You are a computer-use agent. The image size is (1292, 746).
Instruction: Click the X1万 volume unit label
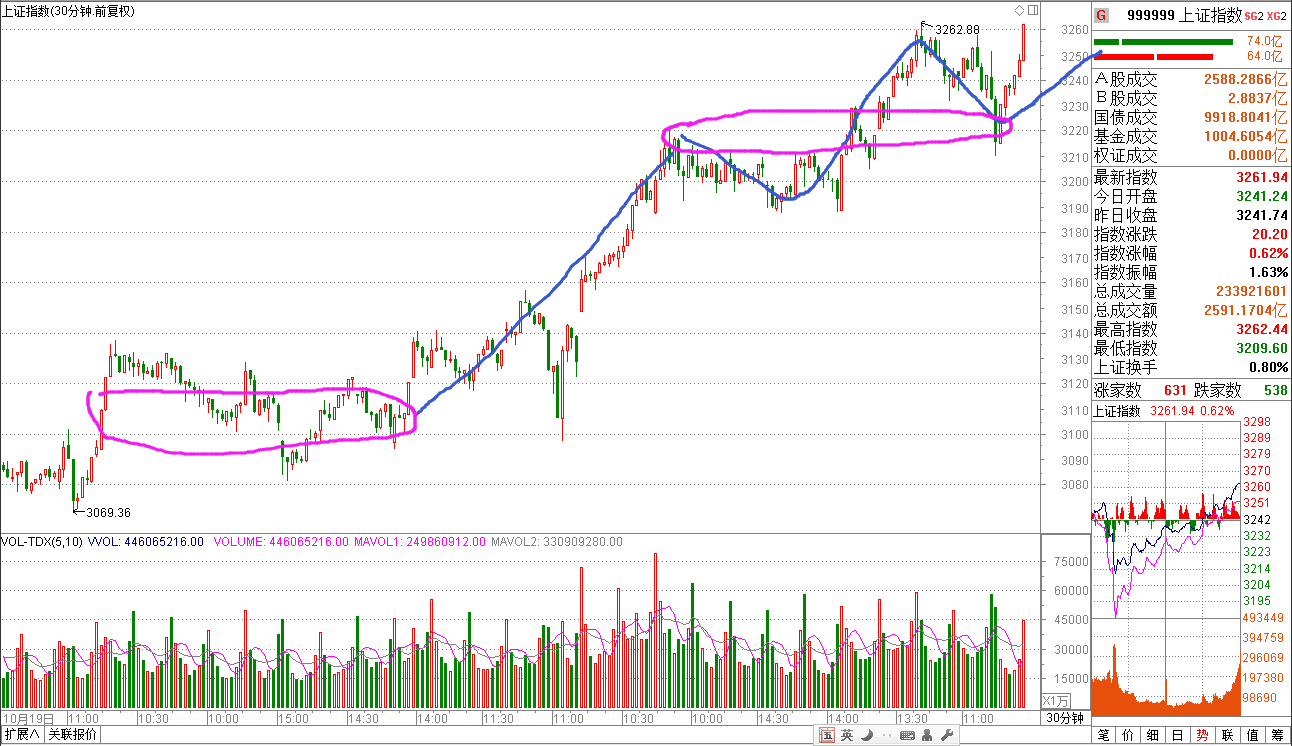tap(1057, 700)
